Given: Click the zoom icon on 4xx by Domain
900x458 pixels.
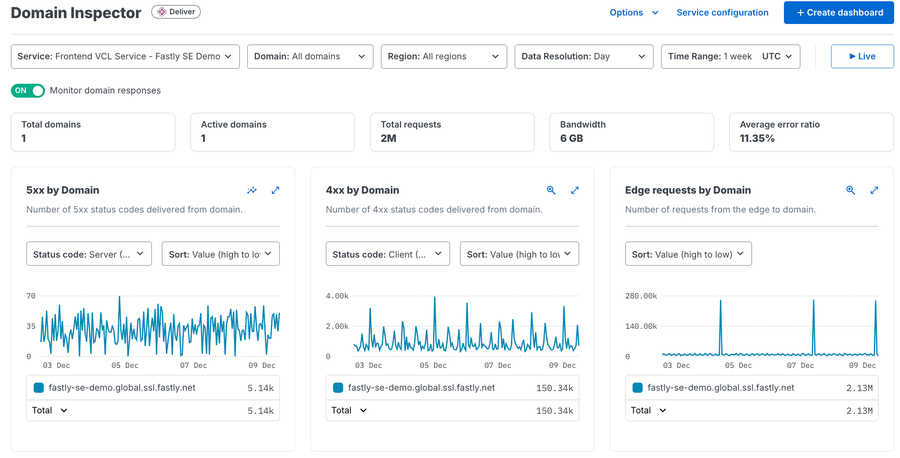Looking at the screenshot, I should pos(551,190).
